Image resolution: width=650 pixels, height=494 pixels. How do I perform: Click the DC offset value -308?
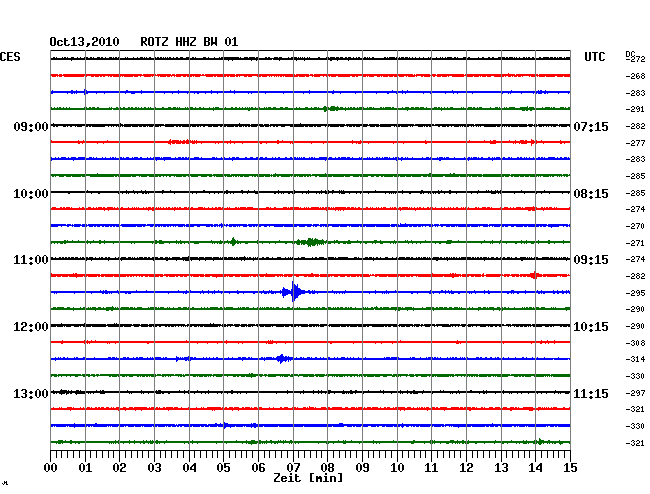[x=635, y=343]
